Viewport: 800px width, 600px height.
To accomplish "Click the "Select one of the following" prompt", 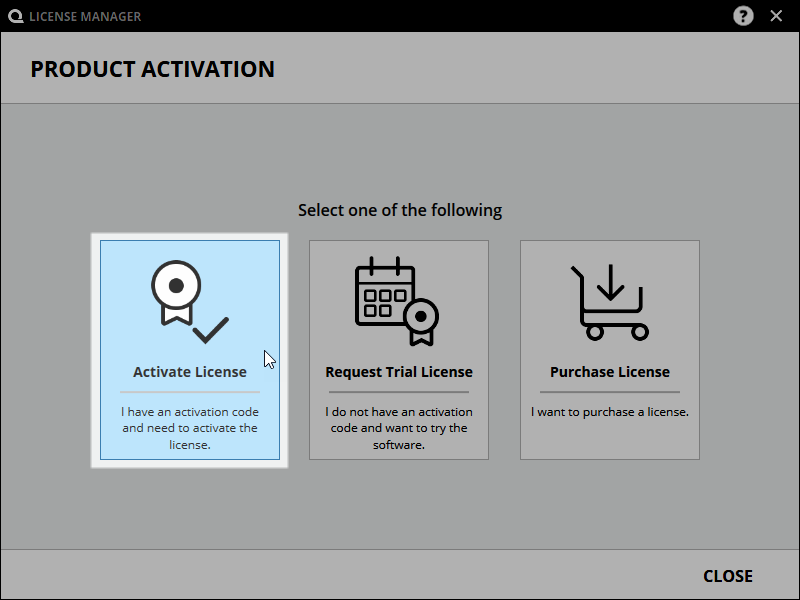I will tap(400, 210).
